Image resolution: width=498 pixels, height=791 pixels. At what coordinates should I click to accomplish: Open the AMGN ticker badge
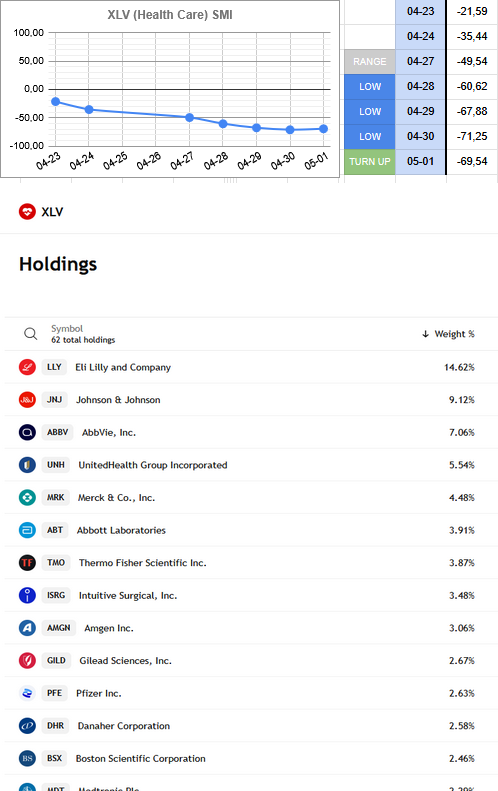point(59,628)
